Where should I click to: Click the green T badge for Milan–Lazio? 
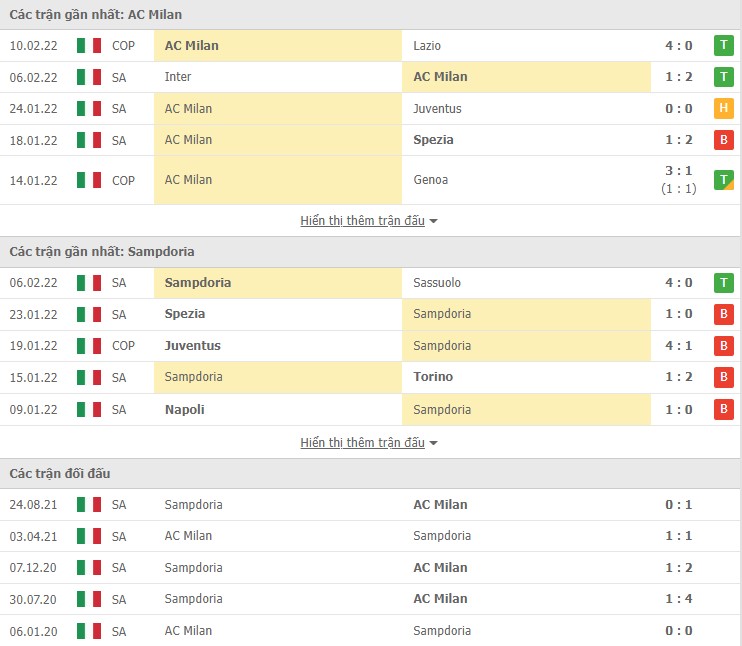click(x=723, y=45)
